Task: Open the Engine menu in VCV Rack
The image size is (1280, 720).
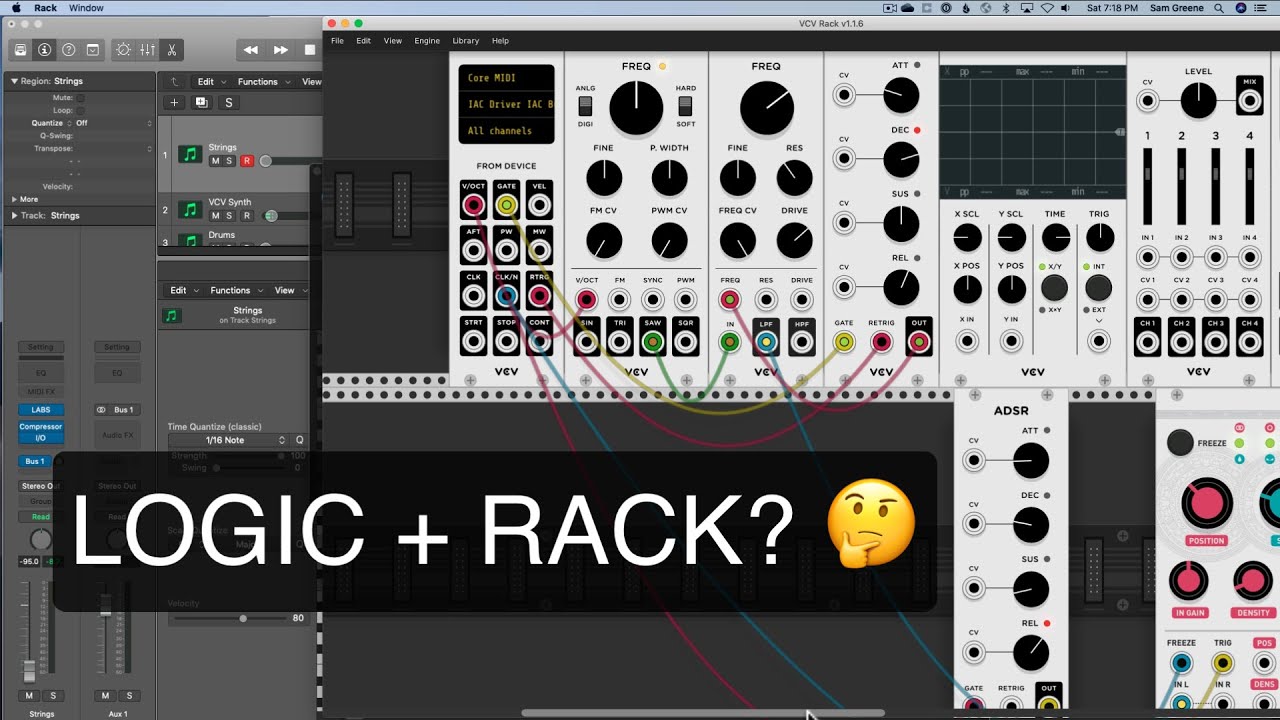Action: pyautogui.click(x=427, y=41)
